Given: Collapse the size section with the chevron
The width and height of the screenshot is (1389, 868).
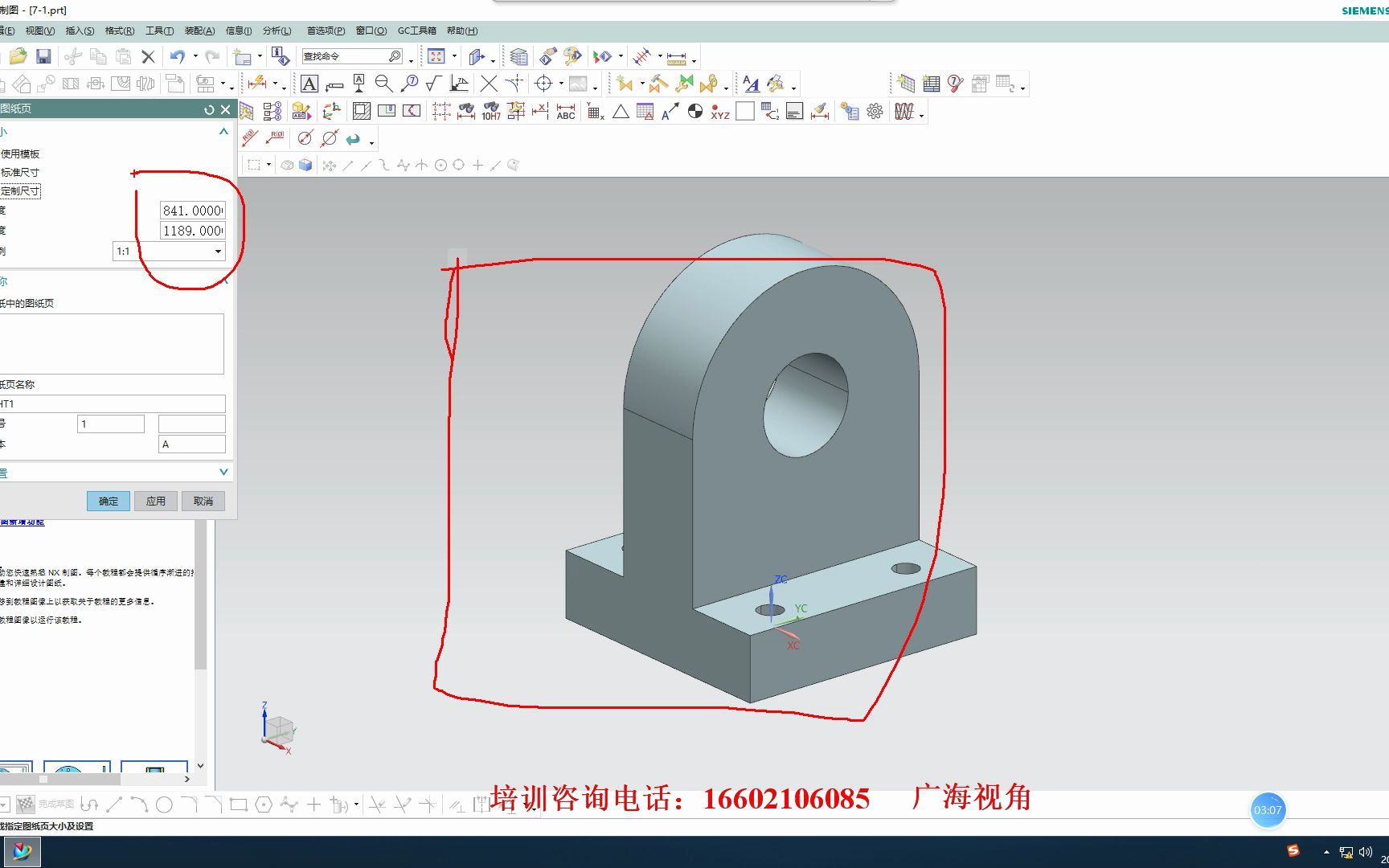Looking at the screenshot, I should pos(223,131).
